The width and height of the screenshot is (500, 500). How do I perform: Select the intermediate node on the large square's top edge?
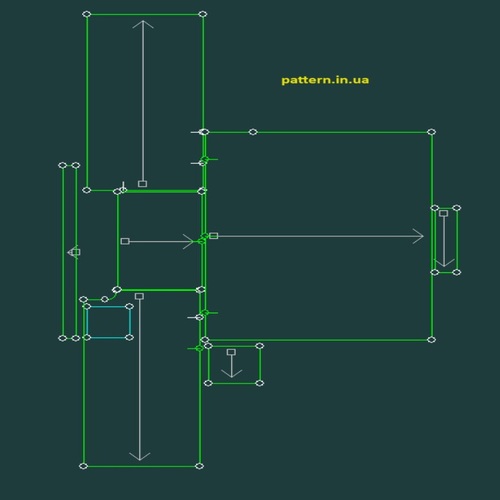pos(253,132)
